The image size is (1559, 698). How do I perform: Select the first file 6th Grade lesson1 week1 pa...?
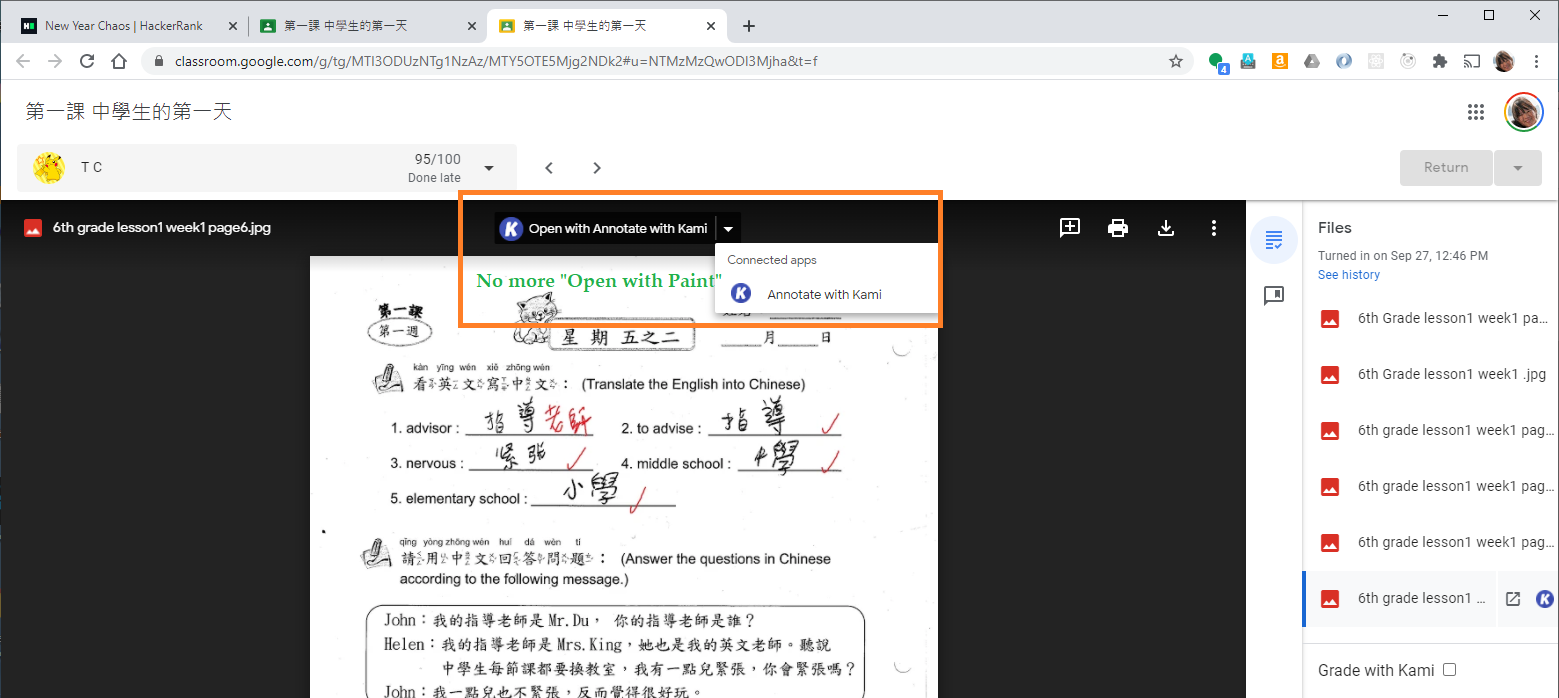tap(1430, 319)
